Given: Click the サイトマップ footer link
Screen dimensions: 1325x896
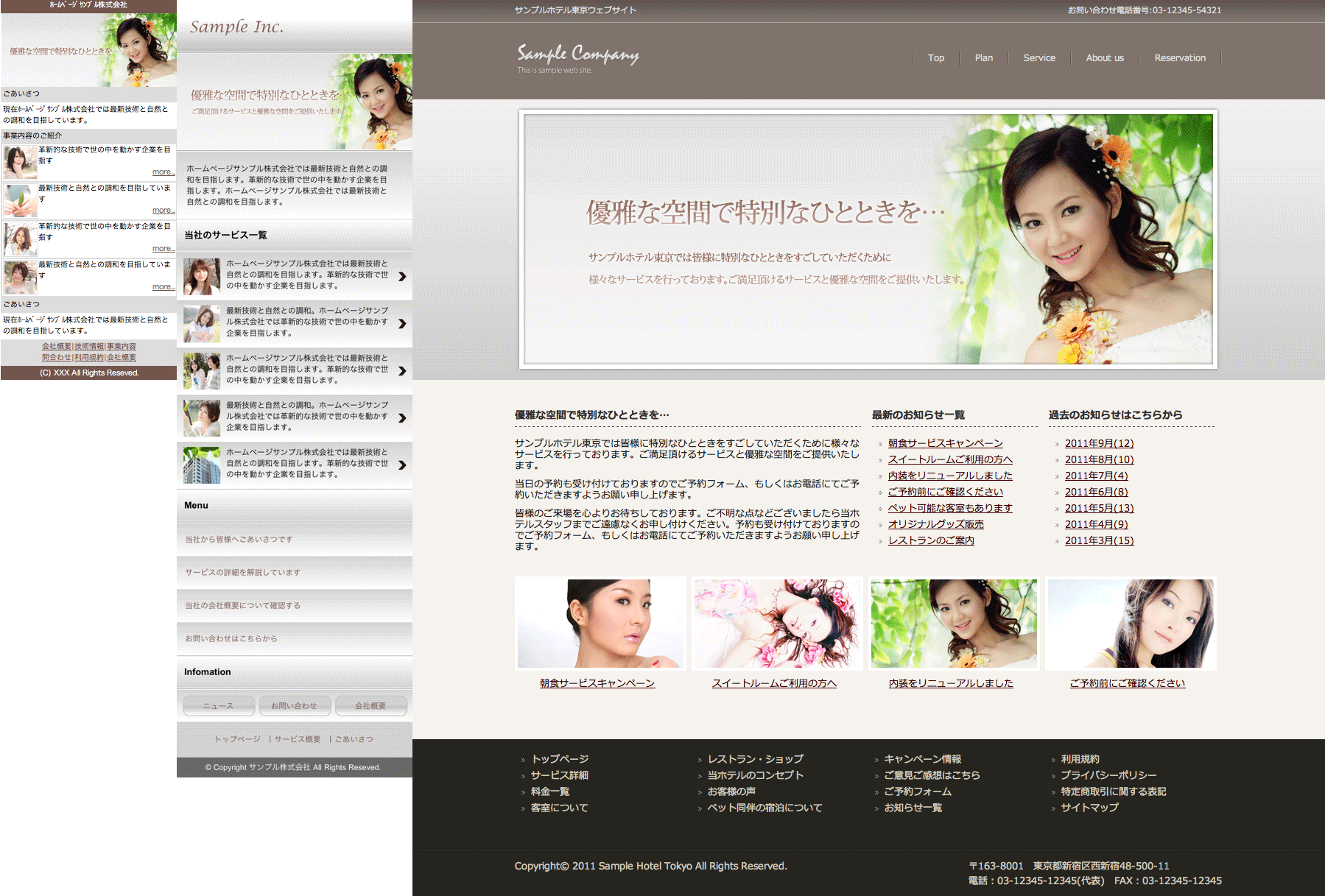Looking at the screenshot, I should point(1089,808).
